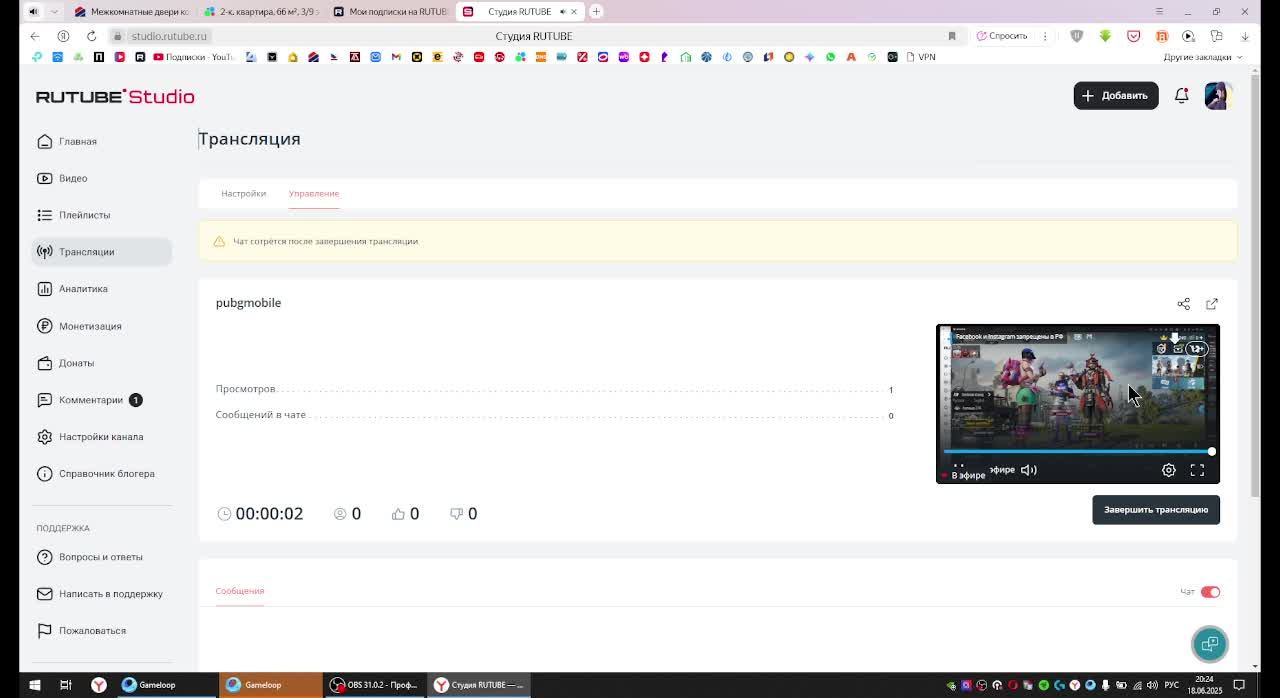Expand Другие закладки bookmarks folder
The image size is (1280, 698).
click(x=1202, y=57)
